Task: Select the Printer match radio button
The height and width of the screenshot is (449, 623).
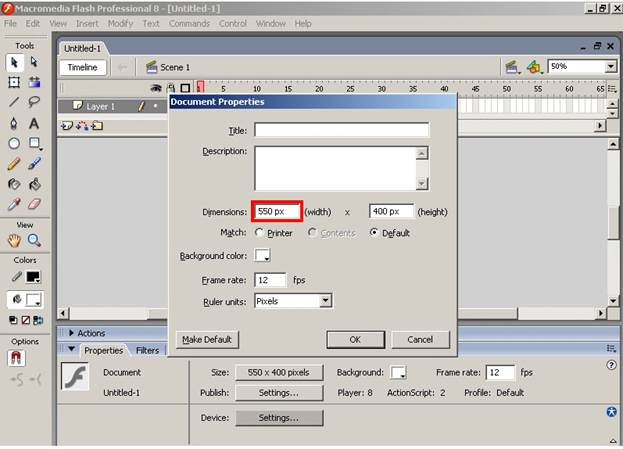Action: coord(259,232)
